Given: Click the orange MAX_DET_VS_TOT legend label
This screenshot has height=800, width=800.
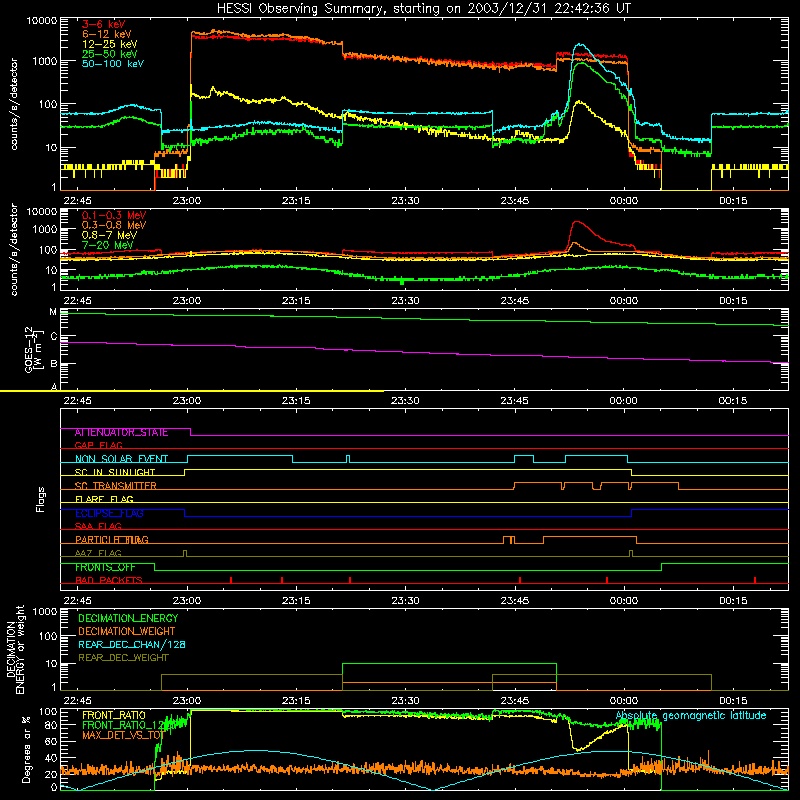Looking at the screenshot, I should coord(123,735).
